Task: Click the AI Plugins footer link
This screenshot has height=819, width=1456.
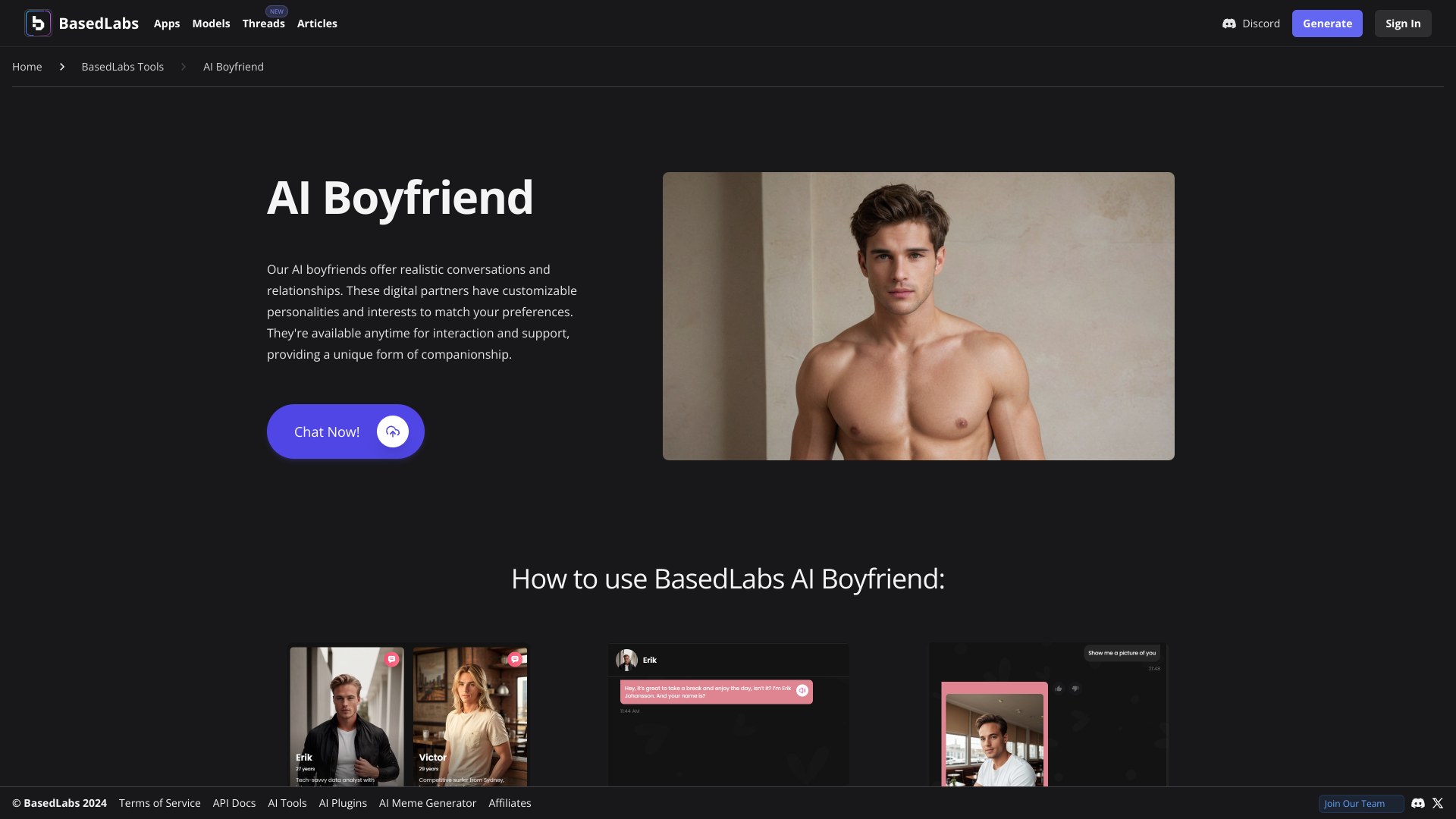Action: 343,803
